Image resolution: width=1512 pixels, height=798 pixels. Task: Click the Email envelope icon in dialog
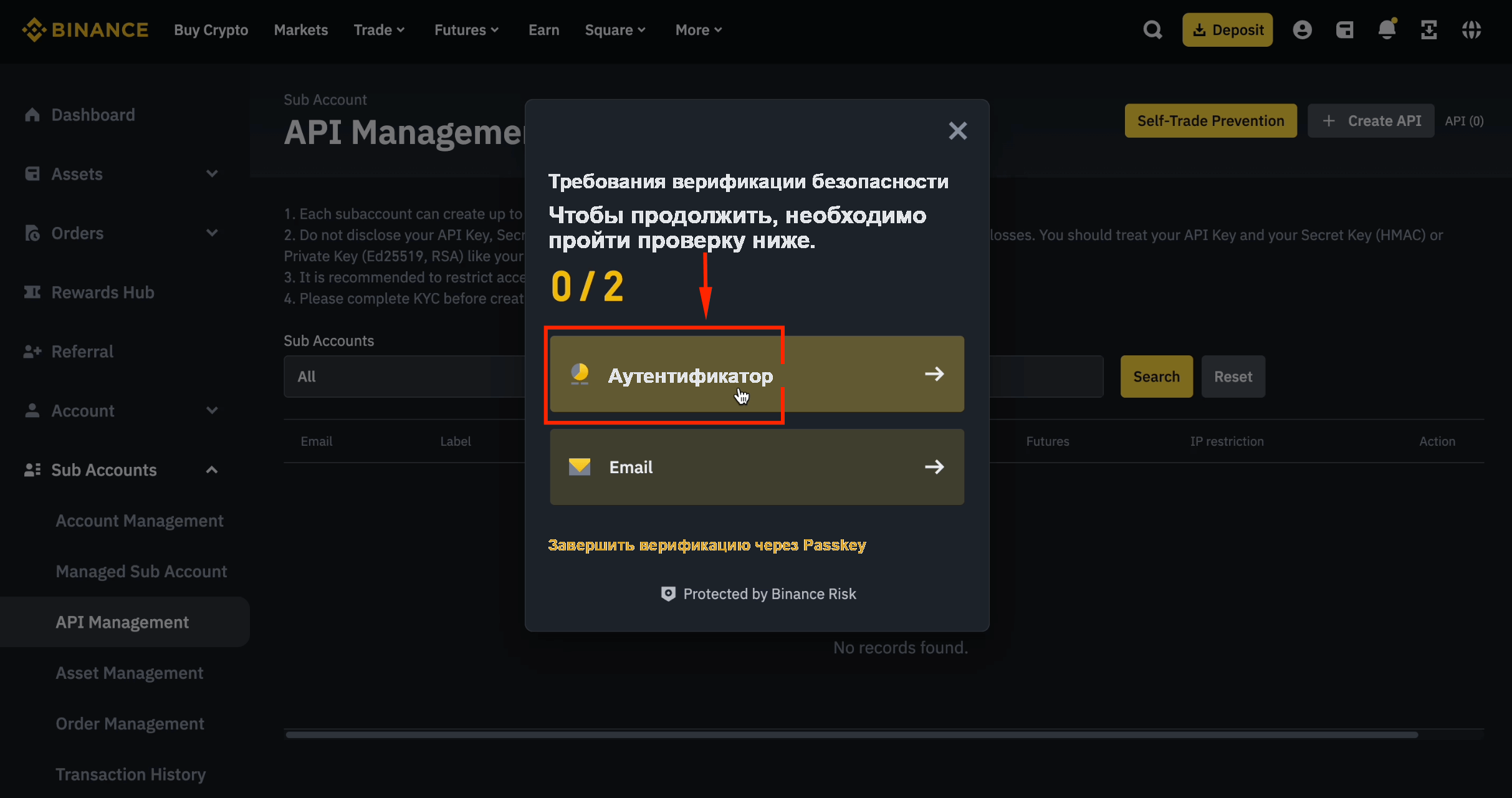(x=580, y=466)
